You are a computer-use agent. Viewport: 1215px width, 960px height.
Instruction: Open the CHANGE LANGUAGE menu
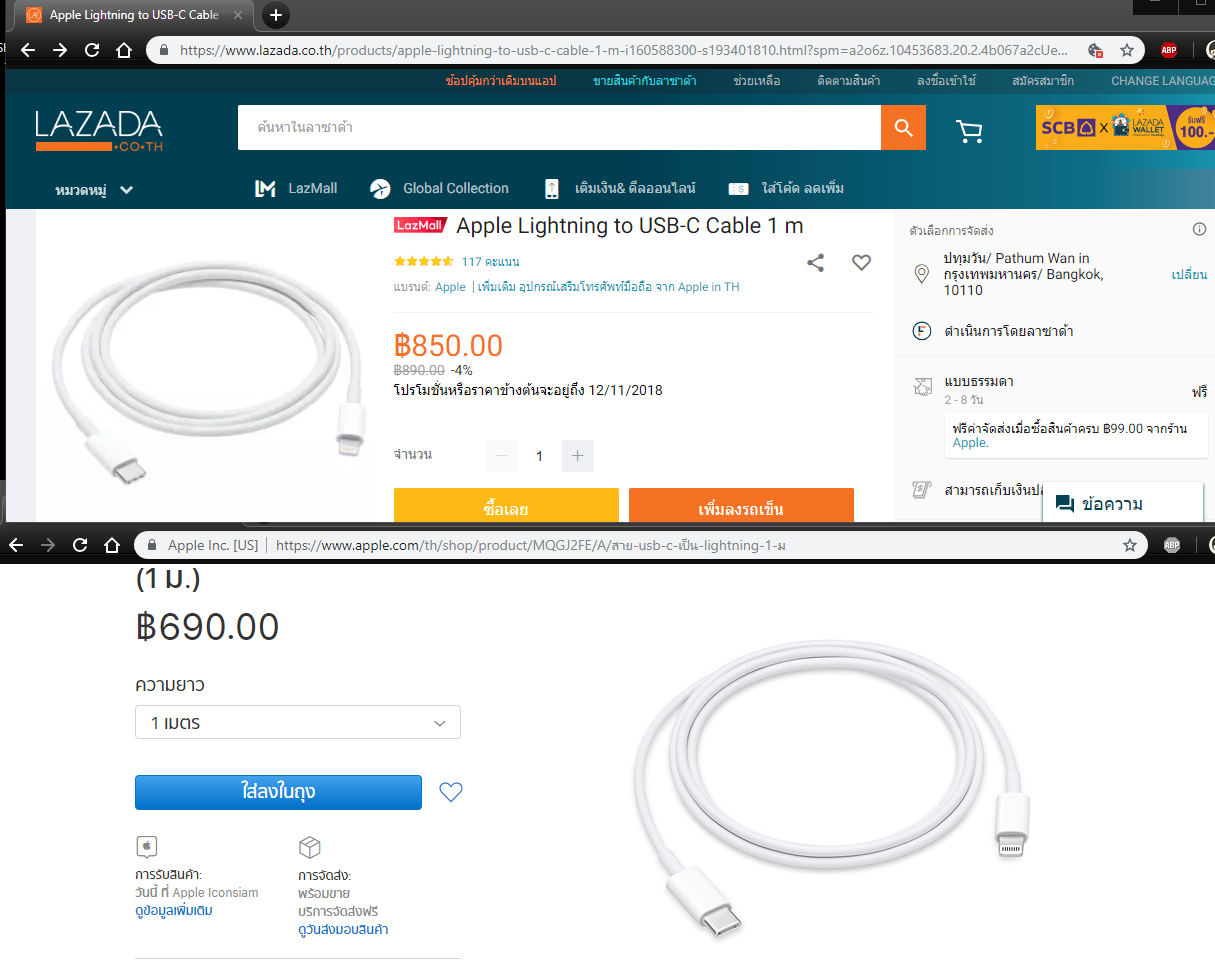(x=1162, y=81)
